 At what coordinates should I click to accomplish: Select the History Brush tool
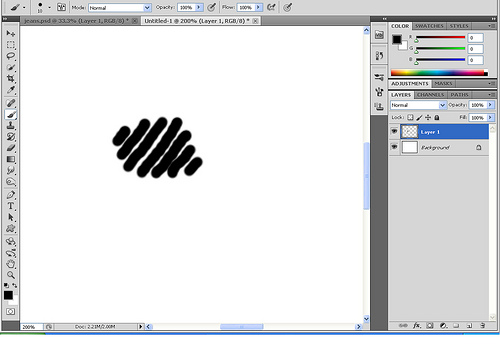(x=11, y=137)
